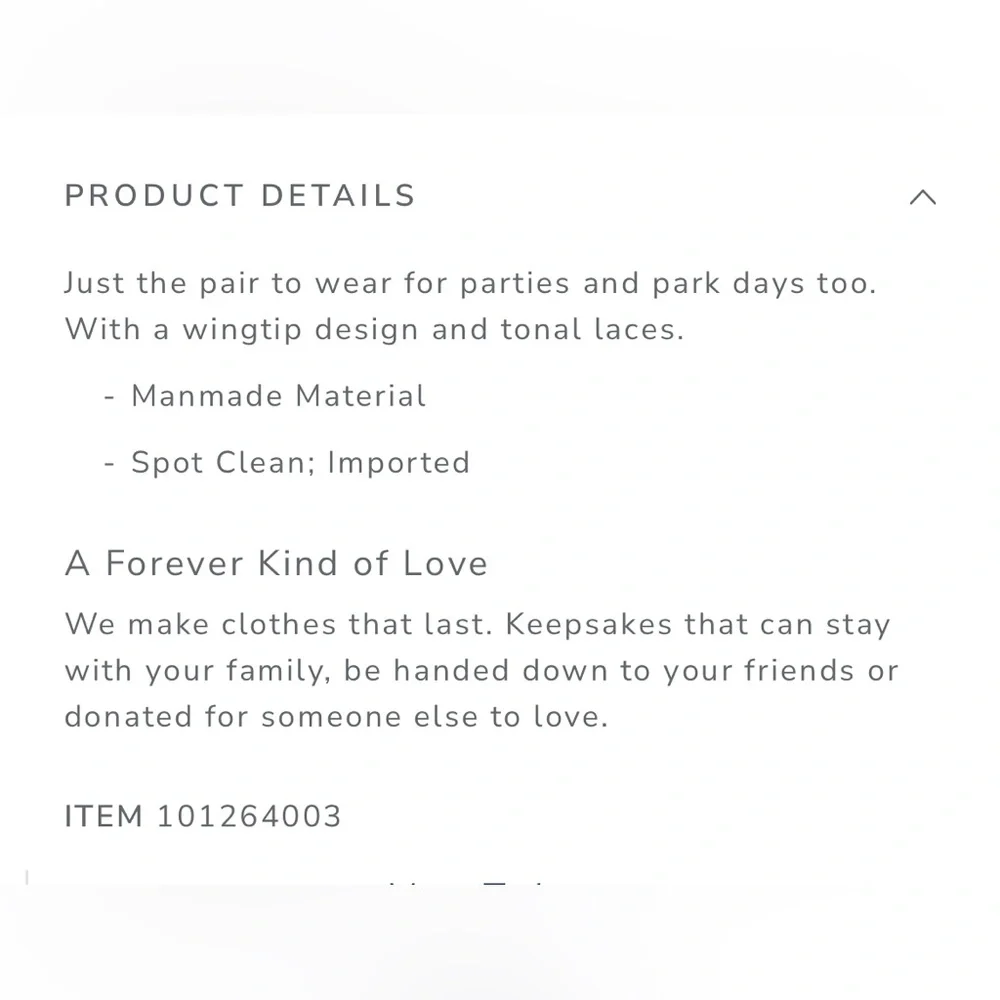The width and height of the screenshot is (1000, 1000).
Task: Click the words 'tonal laces' in the description
Action: (592, 330)
